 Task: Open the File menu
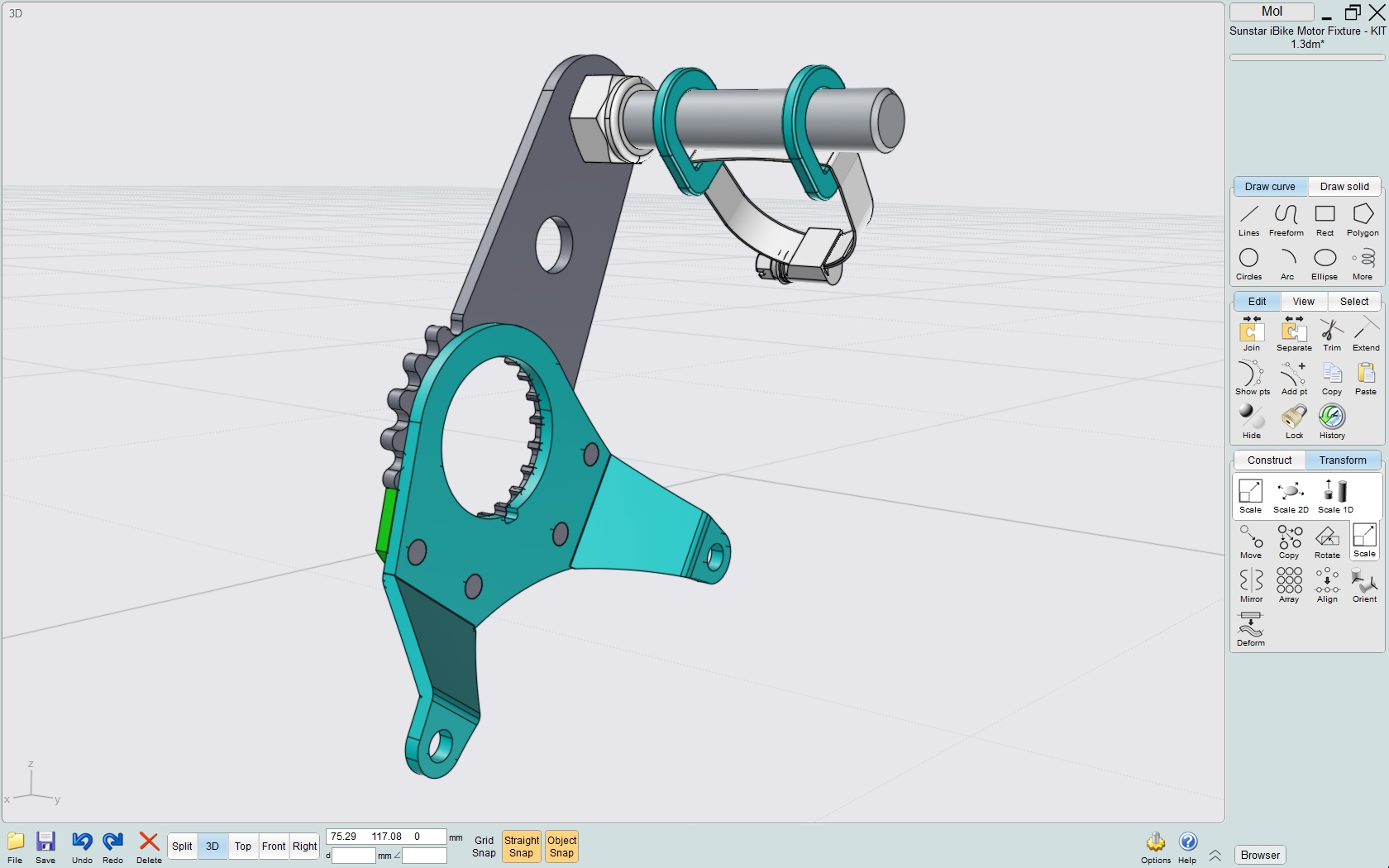click(15, 848)
